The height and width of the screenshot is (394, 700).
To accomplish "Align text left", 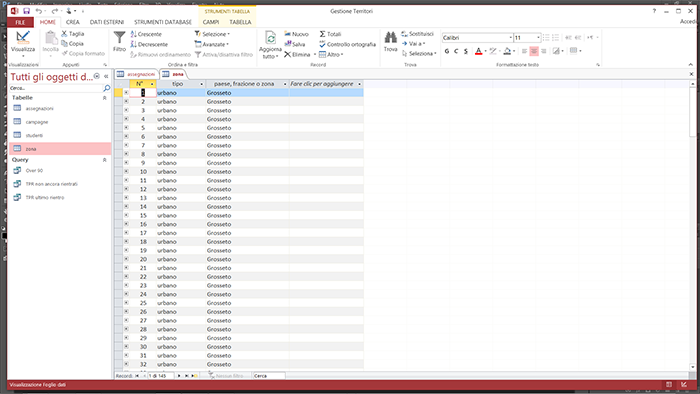I will [x=524, y=51].
